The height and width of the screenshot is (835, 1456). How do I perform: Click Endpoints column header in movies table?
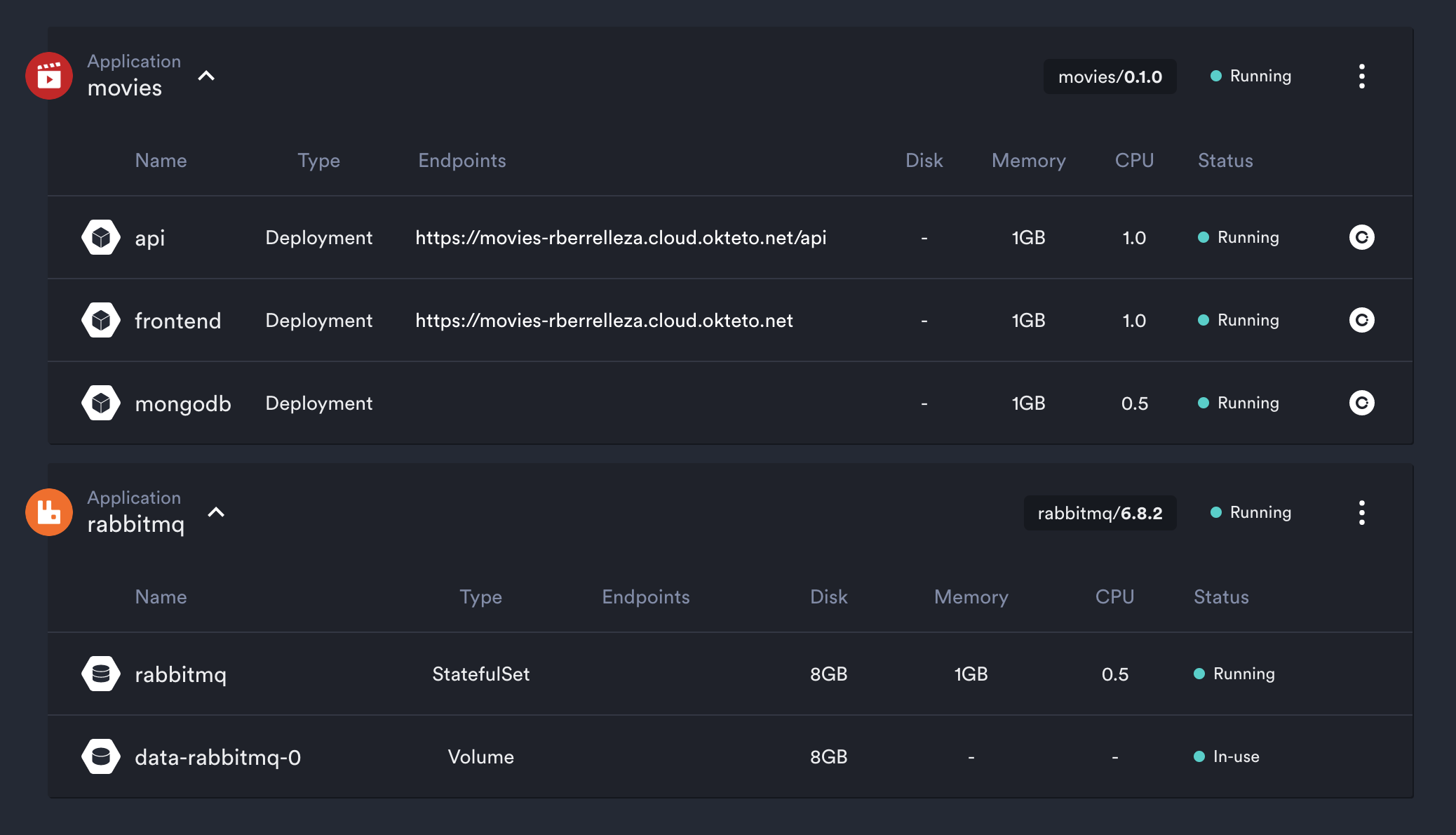(462, 161)
